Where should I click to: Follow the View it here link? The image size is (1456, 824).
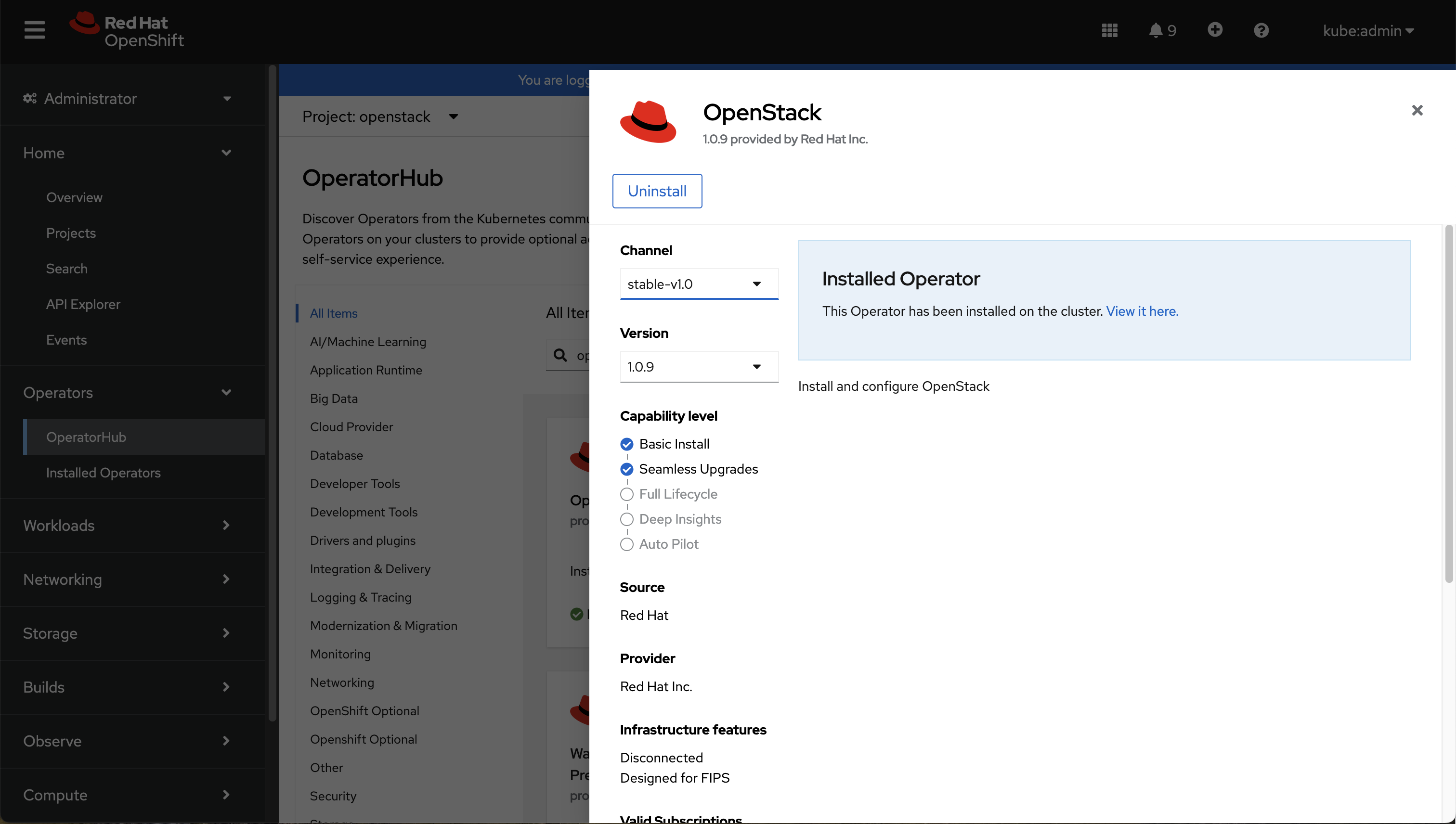click(1142, 311)
